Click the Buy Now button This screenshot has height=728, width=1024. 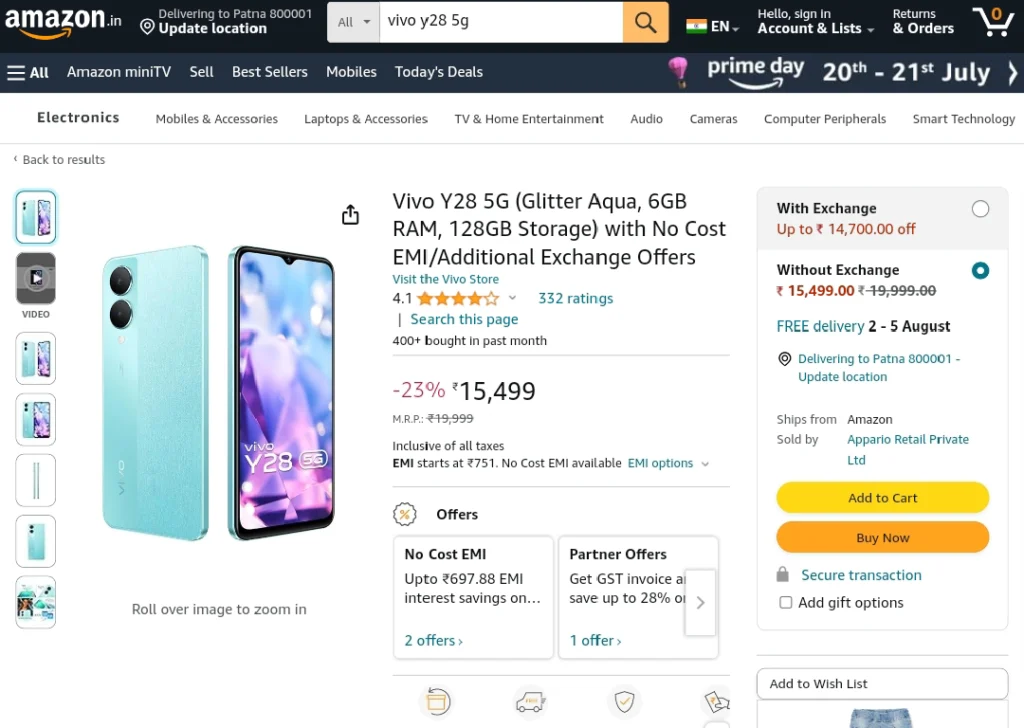coord(882,537)
